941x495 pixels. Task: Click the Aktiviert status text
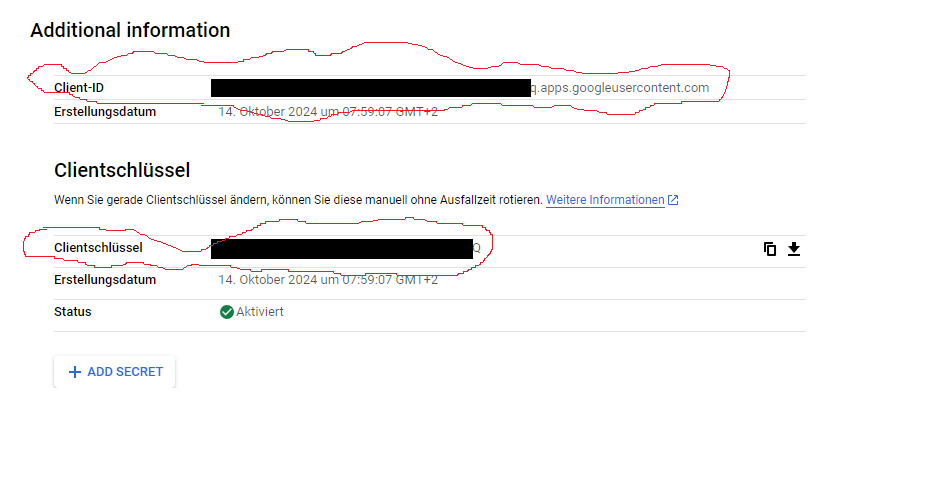(x=260, y=312)
